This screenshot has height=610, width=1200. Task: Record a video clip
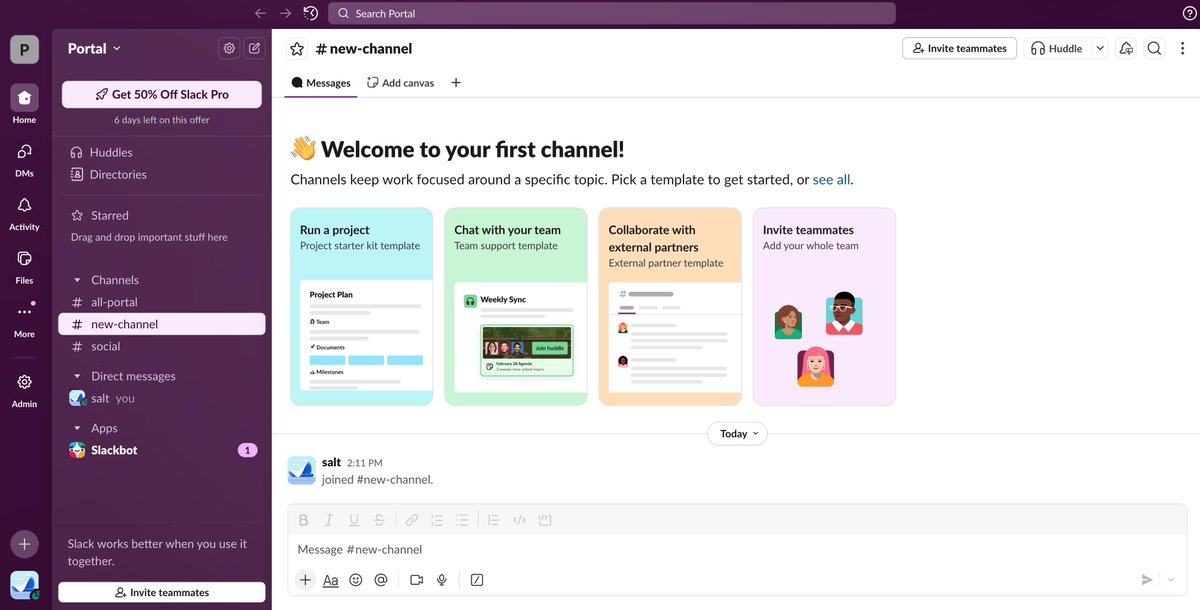click(416, 580)
